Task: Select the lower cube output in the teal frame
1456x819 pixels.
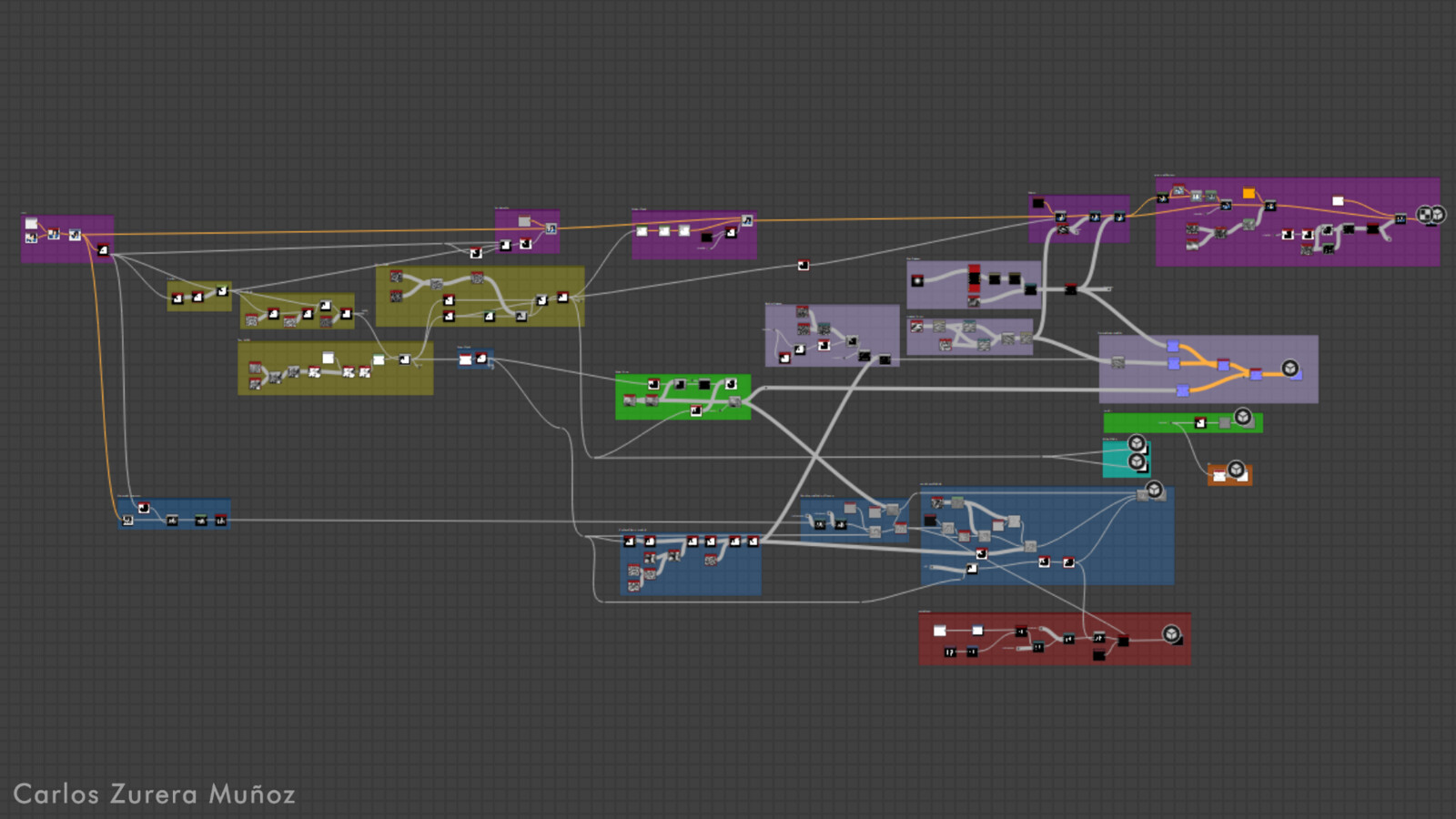Action: (1137, 462)
